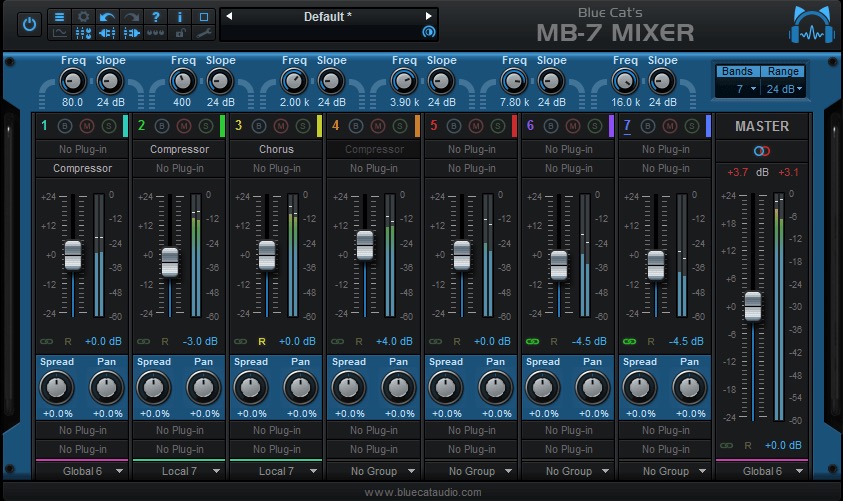The height and width of the screenshot is (501, 843).
Task: Toggle the link chain icon on band 7
Action: (630, 341)
